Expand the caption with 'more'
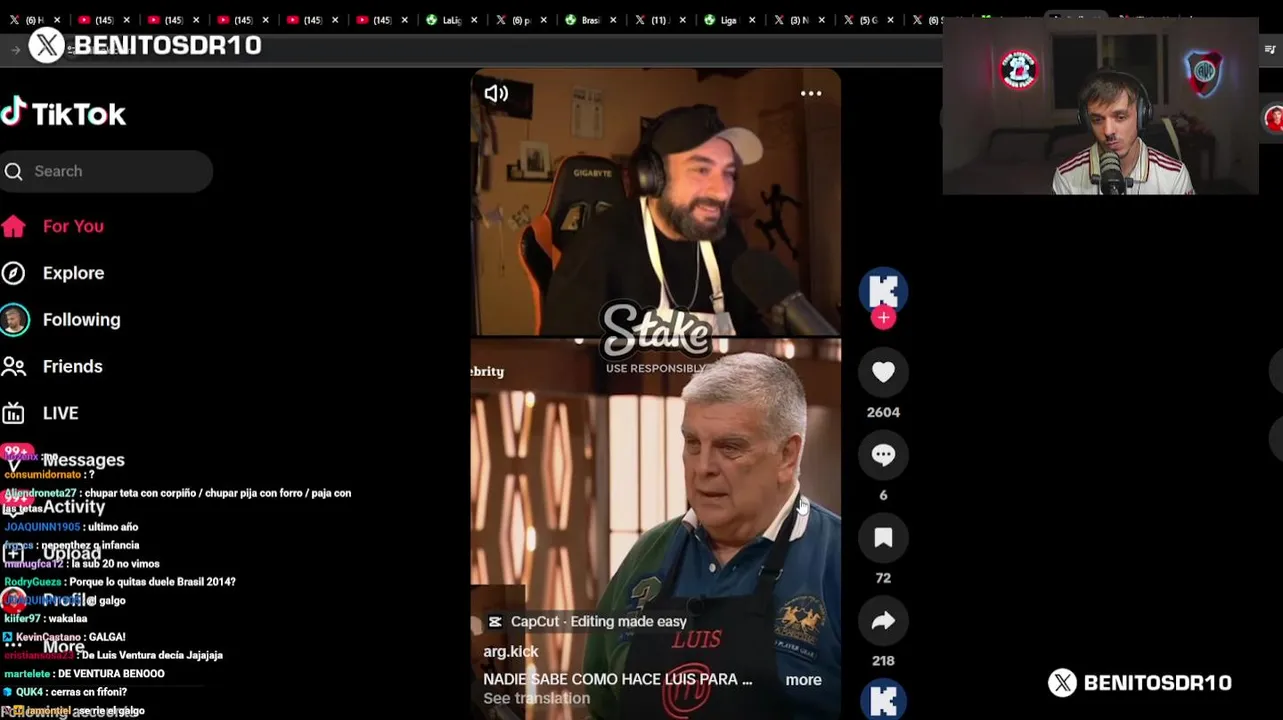The image size is (1283, 720). point(803,680)
